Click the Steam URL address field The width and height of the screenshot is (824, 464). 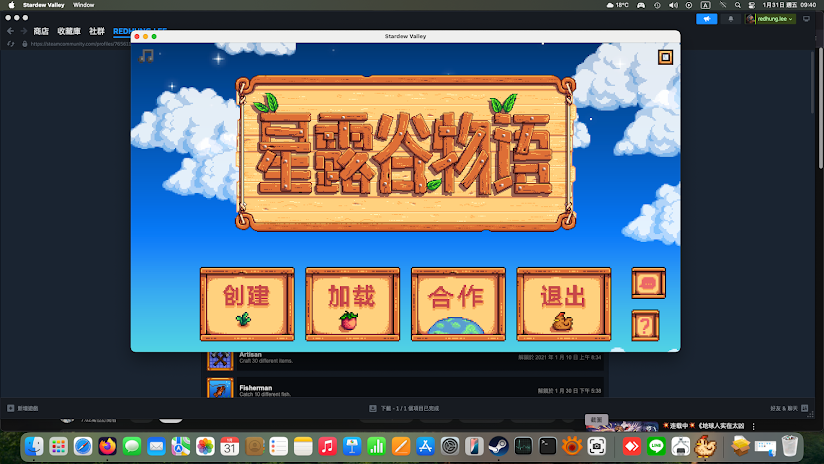coord(79,44)
